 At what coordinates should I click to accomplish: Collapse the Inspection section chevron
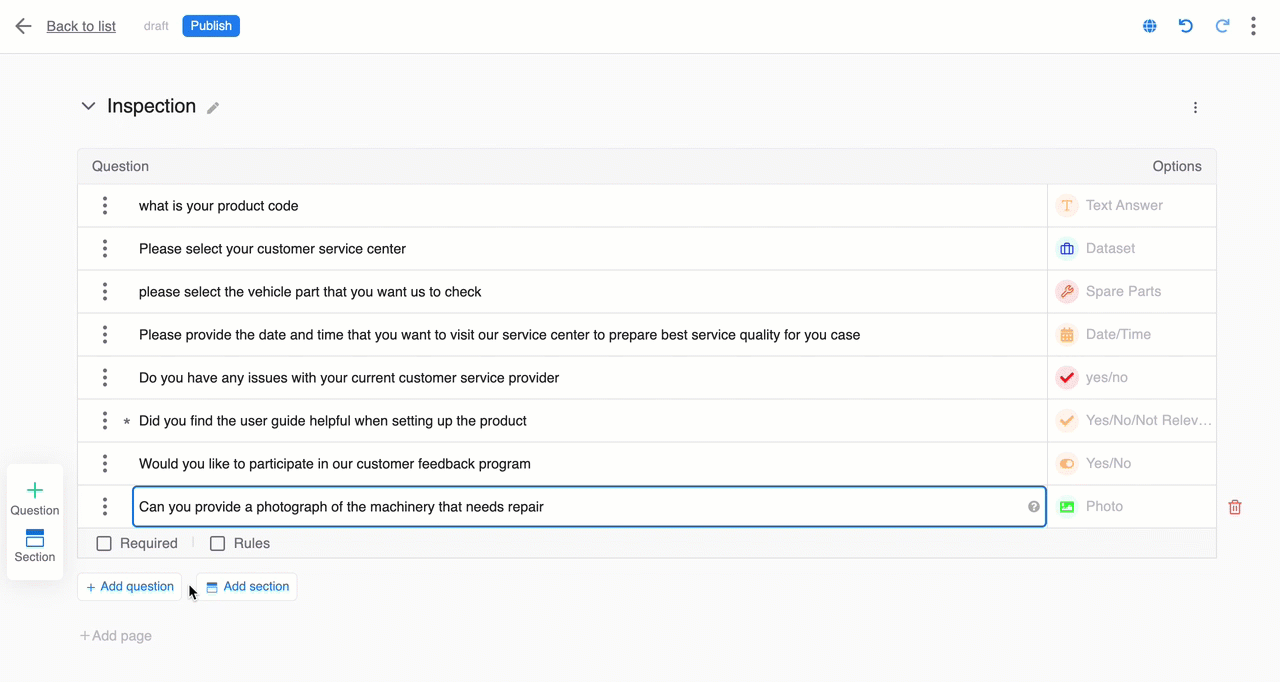88,106
